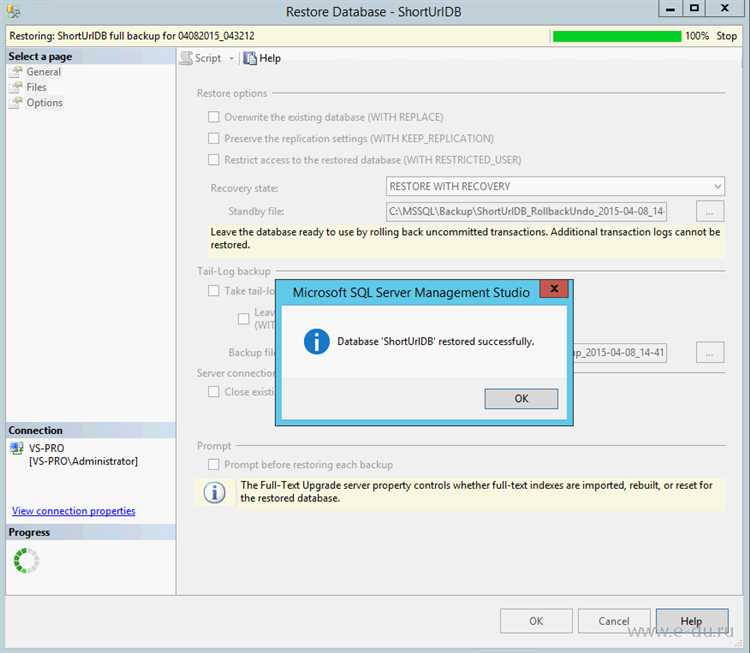Viewport: 750px width, 653px height.
Task: Enable Overwrite the existing database checkbox
Action: tap(214, 117)
